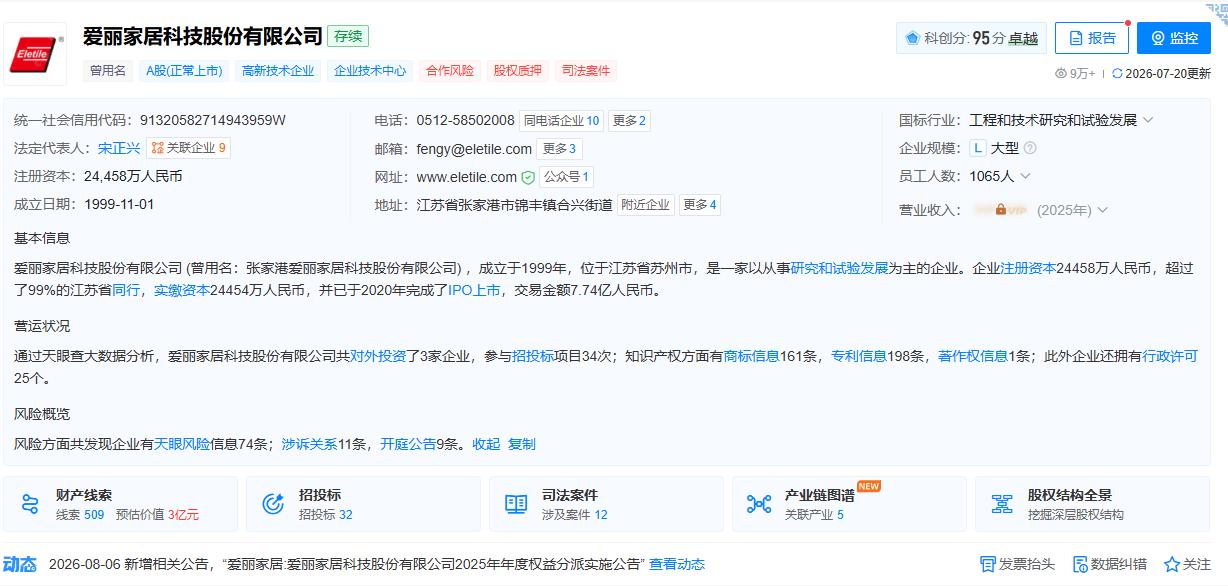Viewport: 1228px width, 586px height.
Task: Click the 招投标 card icon
Action: [x=273, y=503]
